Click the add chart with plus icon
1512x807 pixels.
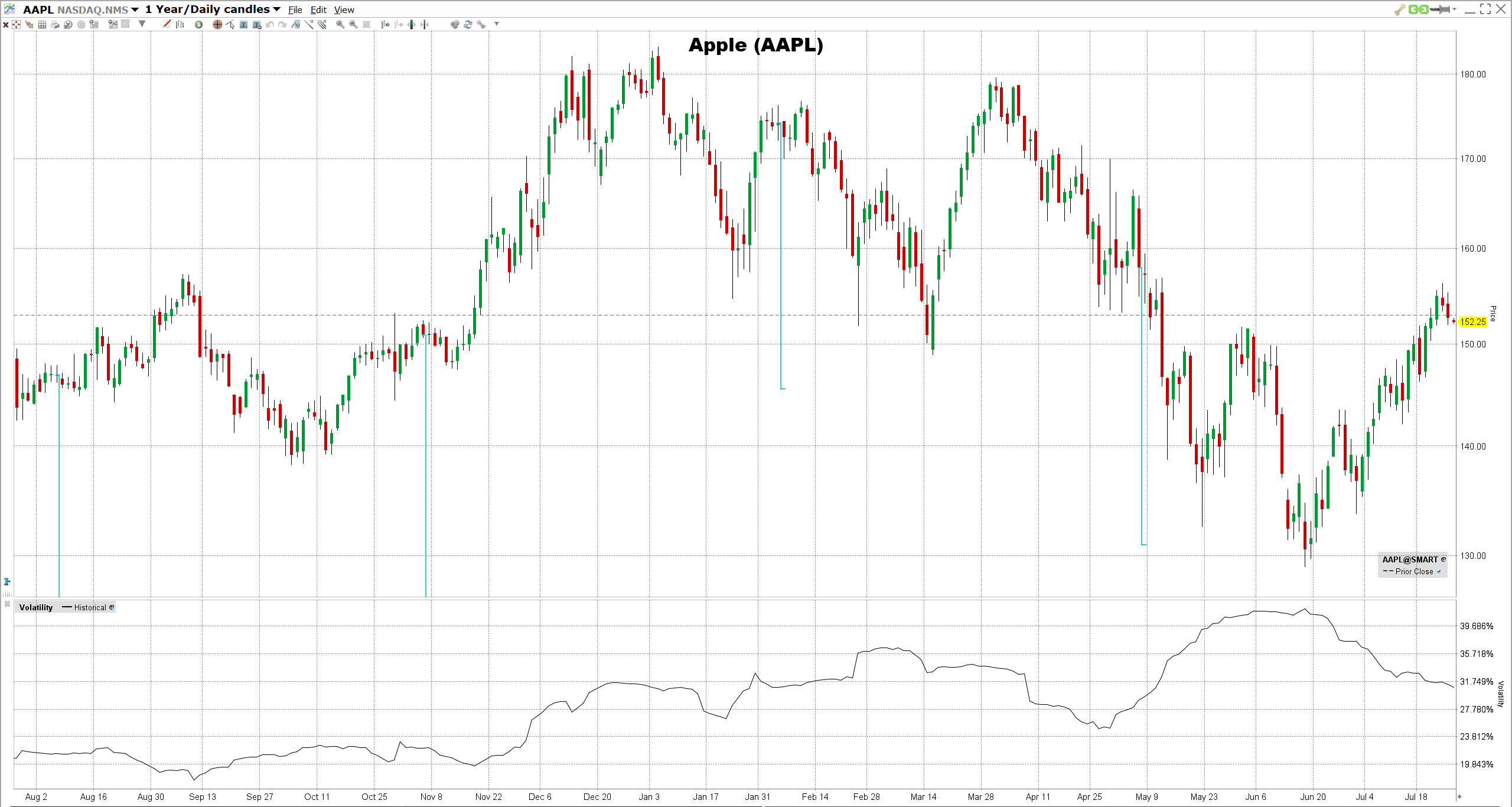coord(113,24)
